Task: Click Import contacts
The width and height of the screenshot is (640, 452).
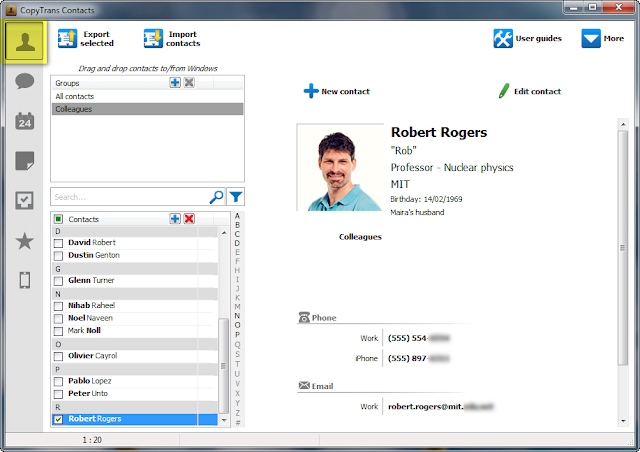Action: click(x=172, y=39)
